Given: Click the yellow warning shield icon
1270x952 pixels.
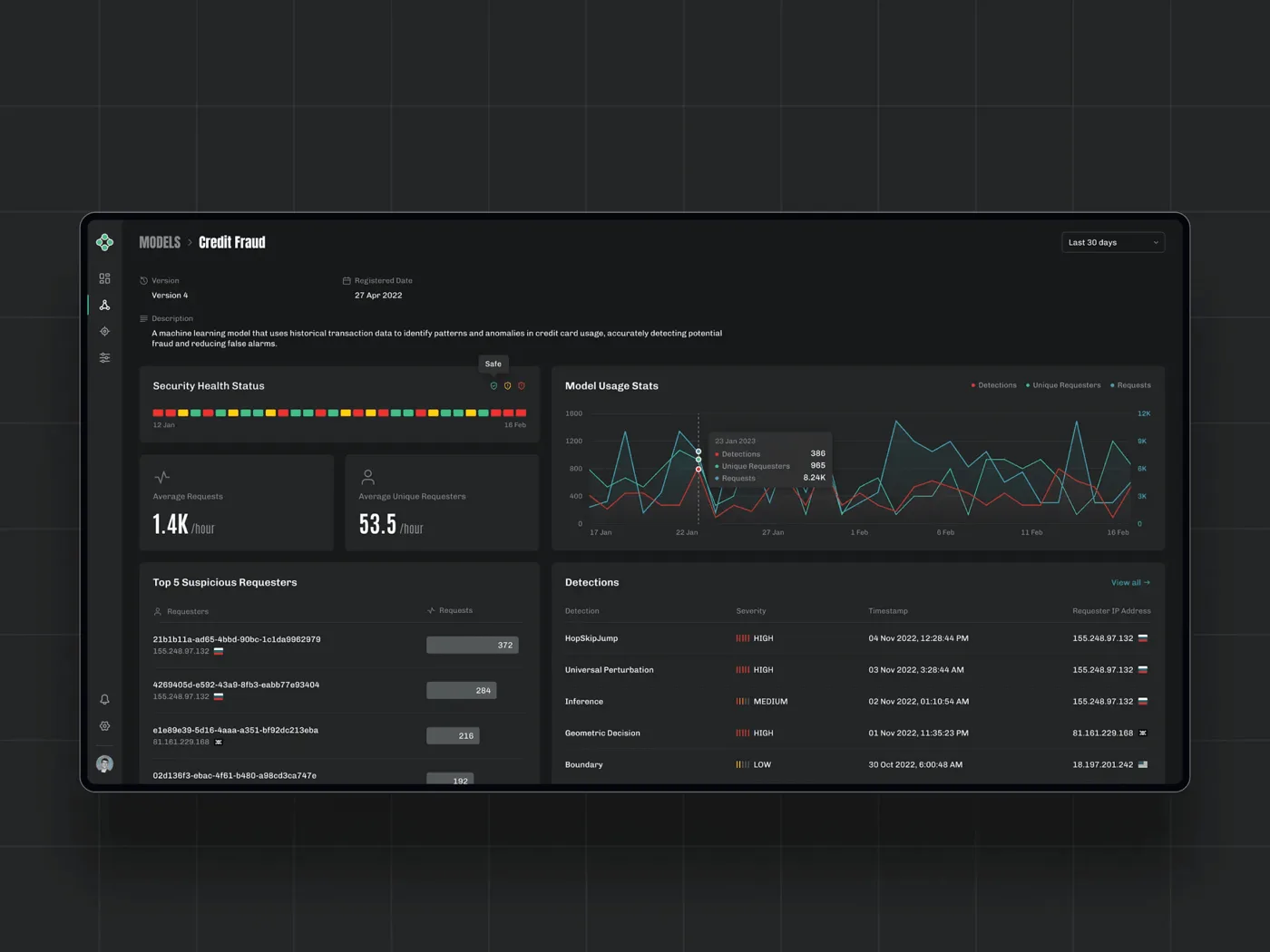Looking at the screenshot, I should pos(507,385).
